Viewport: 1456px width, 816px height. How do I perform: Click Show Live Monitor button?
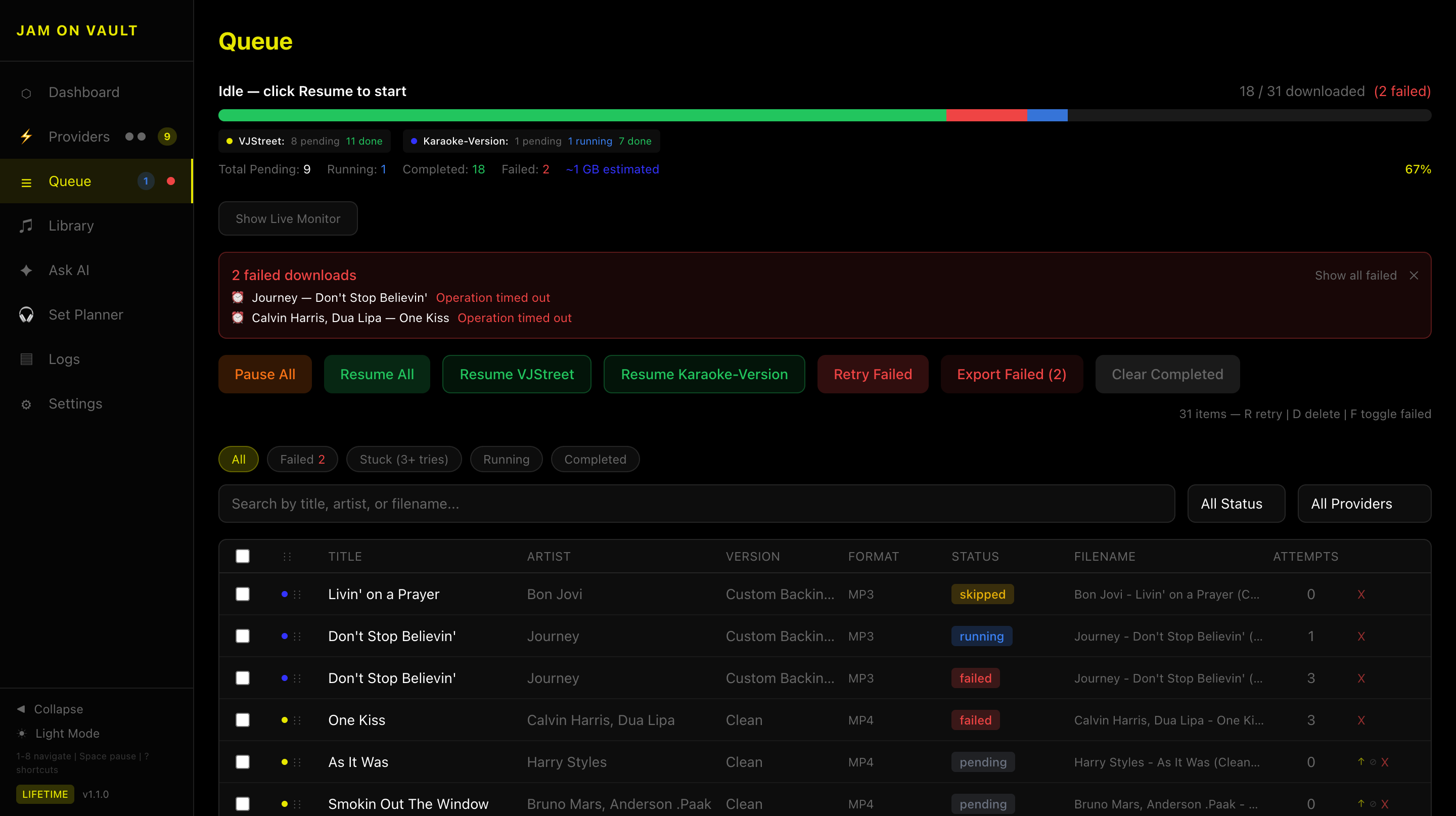288,219
